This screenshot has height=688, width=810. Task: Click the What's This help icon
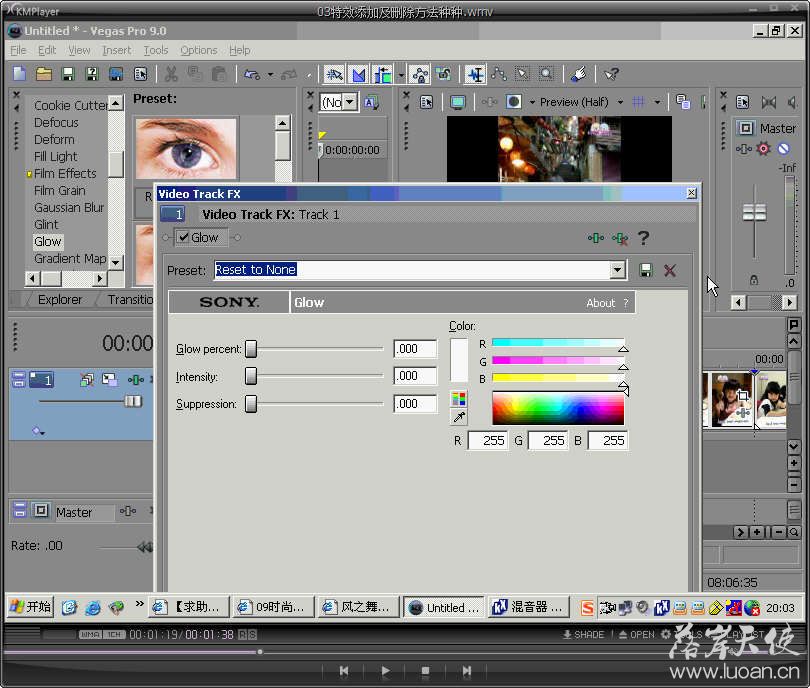point(611,74)
